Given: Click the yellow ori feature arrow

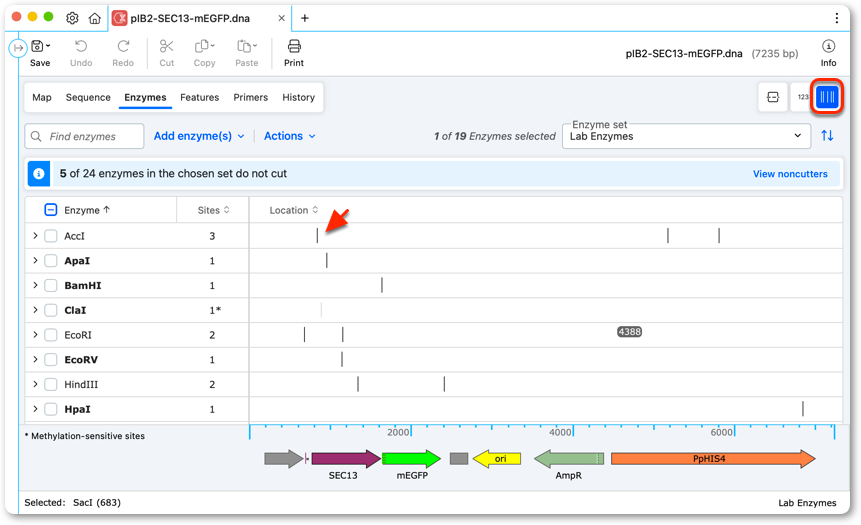Looking at the screenshot, I should pos(497,459).
